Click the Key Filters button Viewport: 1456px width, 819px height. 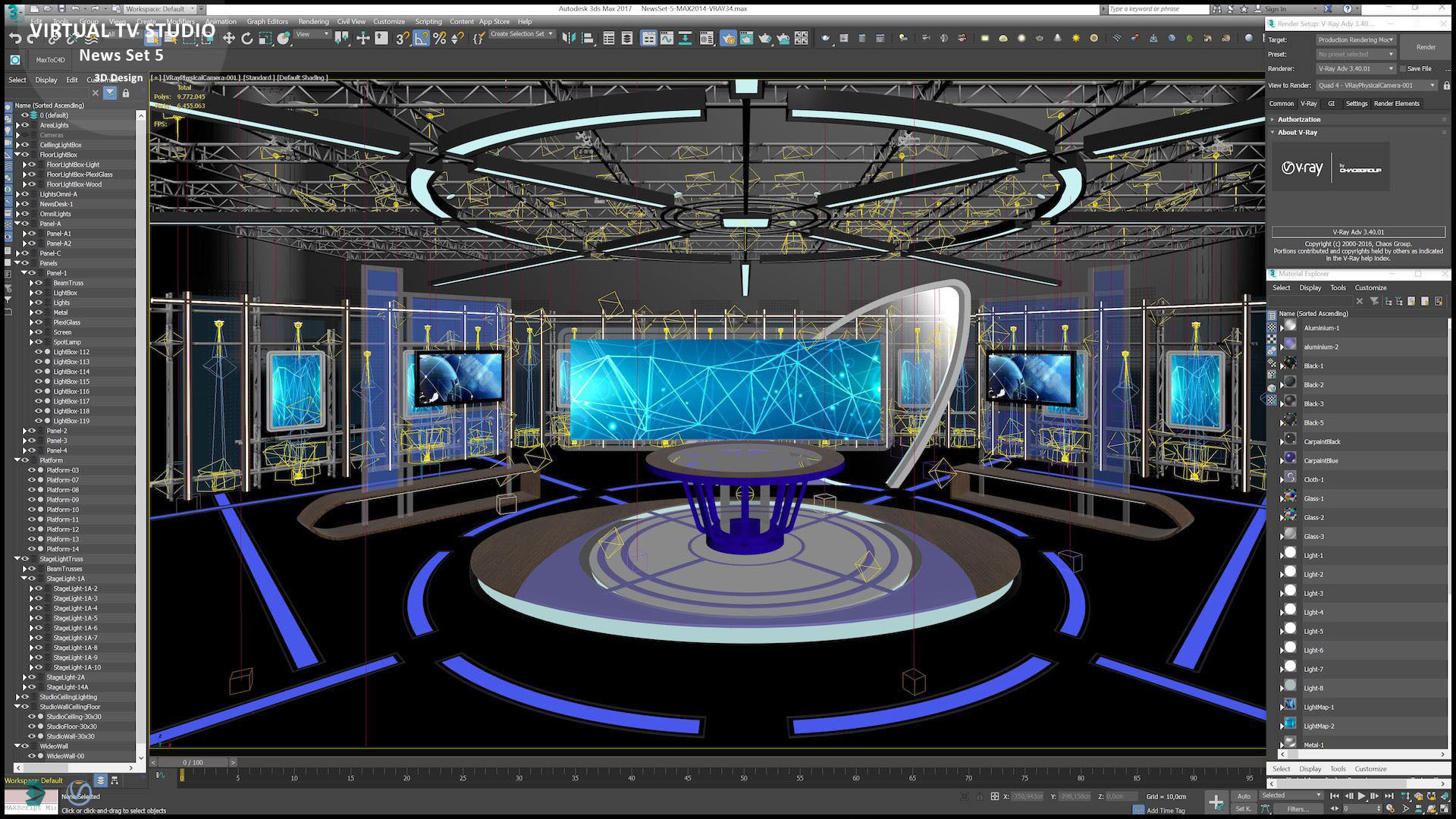1298,809
